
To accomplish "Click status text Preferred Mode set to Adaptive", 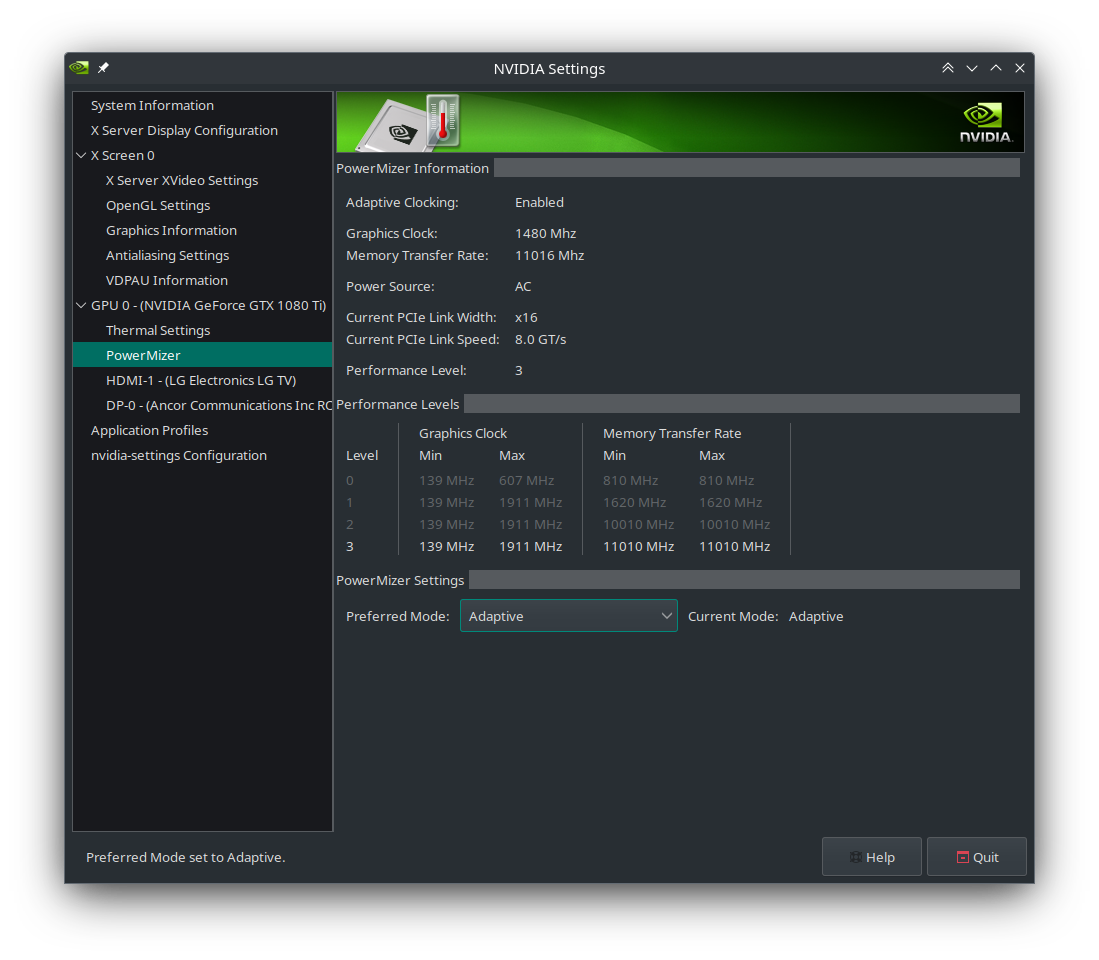I will pos(186,858).
